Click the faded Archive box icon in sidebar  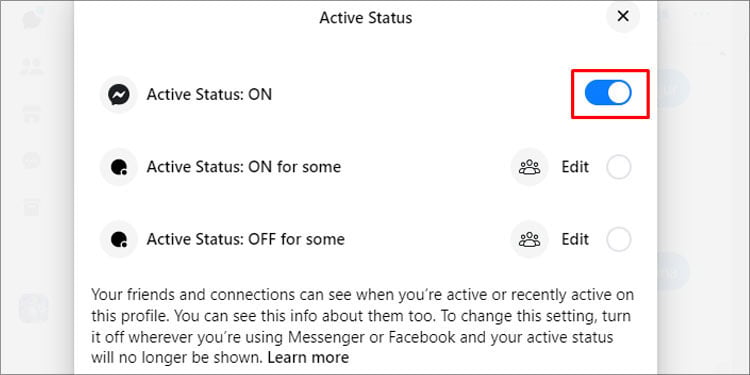coord(33,207)
